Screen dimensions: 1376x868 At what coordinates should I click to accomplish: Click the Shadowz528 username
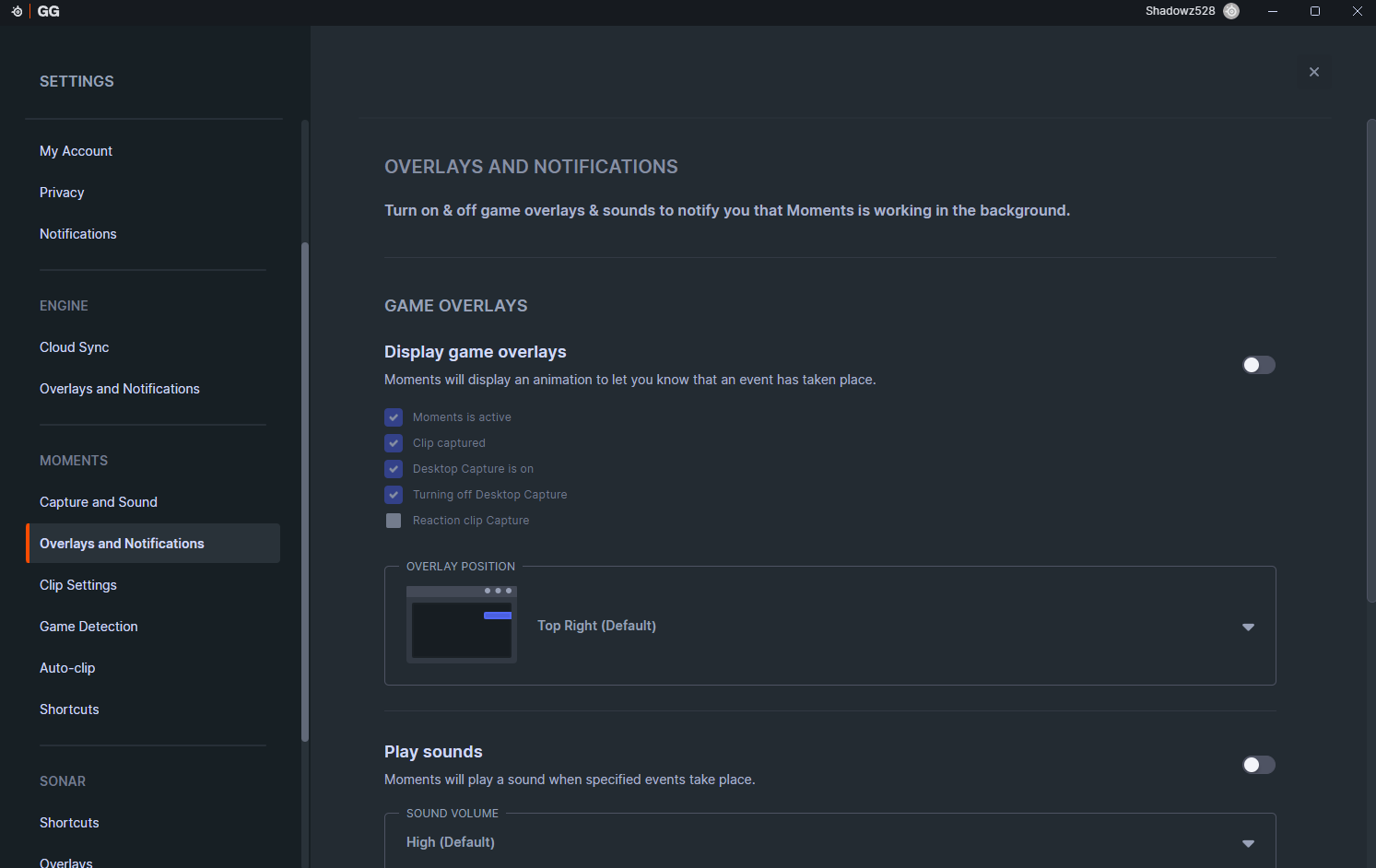click(x=1180, y=11)
